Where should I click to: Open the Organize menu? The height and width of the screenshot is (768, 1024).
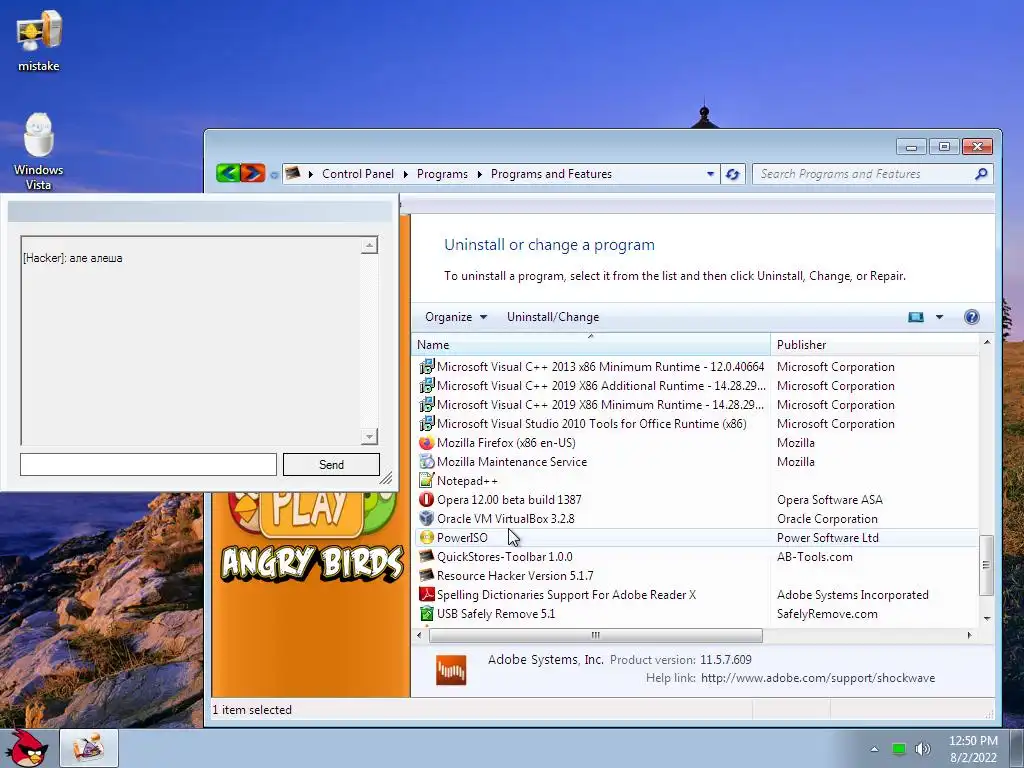point(456,317)
